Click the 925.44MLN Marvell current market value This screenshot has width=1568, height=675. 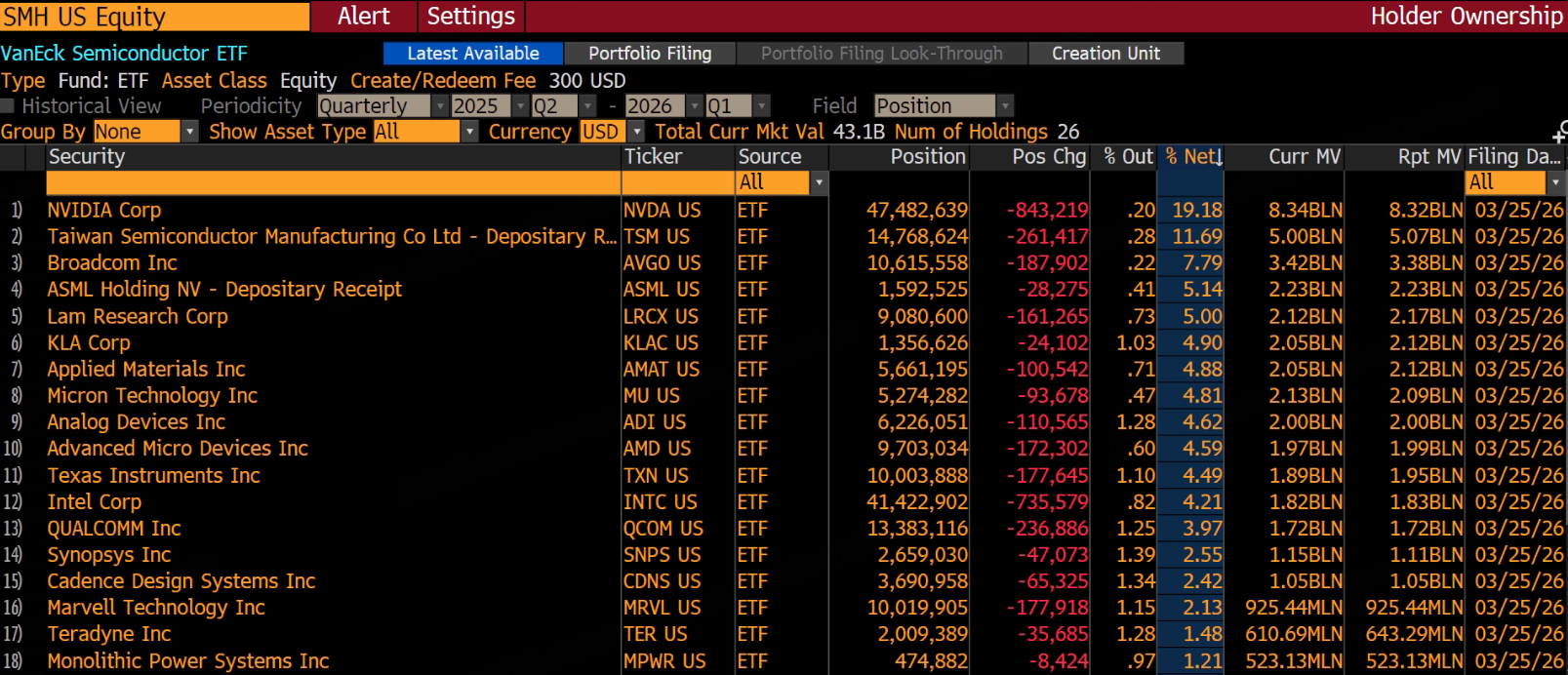(x=1294, y=608)
